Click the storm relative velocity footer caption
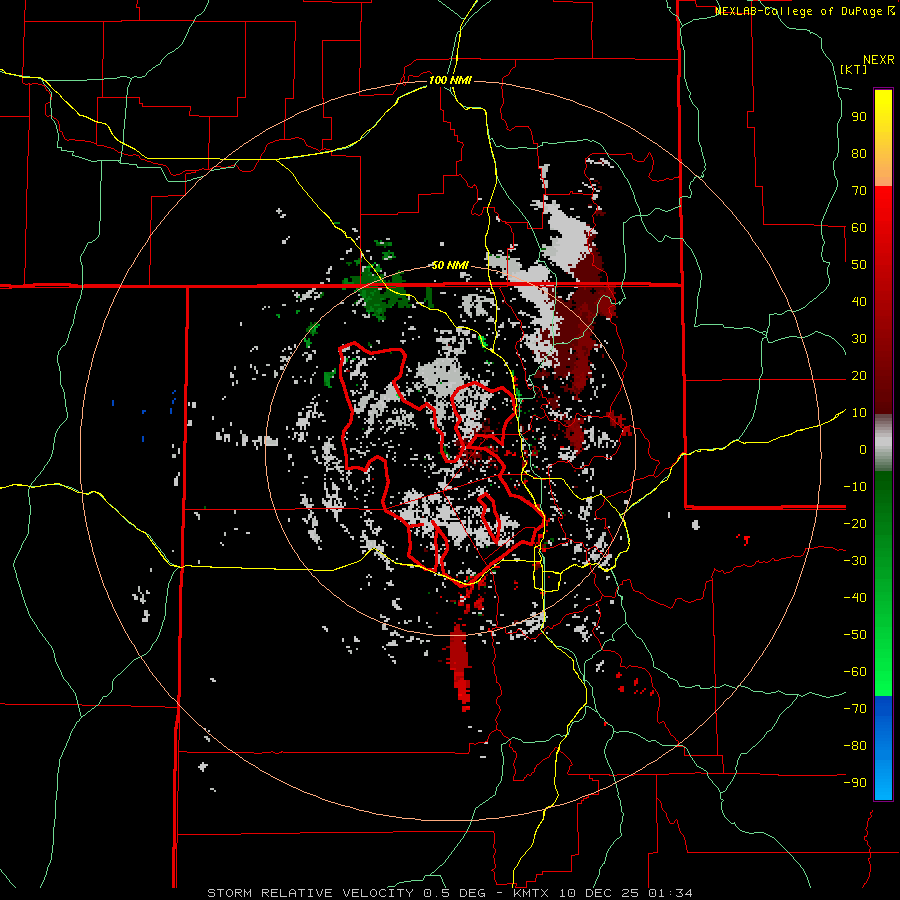Screen dimensions: 900x900 [450, 893]
